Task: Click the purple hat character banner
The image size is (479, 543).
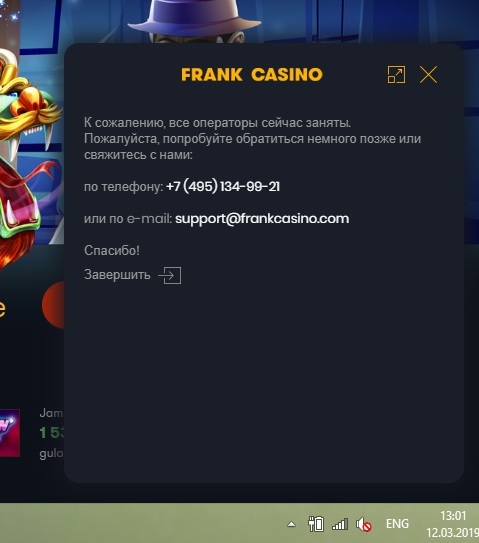Action: pyautogui.click(x=194, y=21)
